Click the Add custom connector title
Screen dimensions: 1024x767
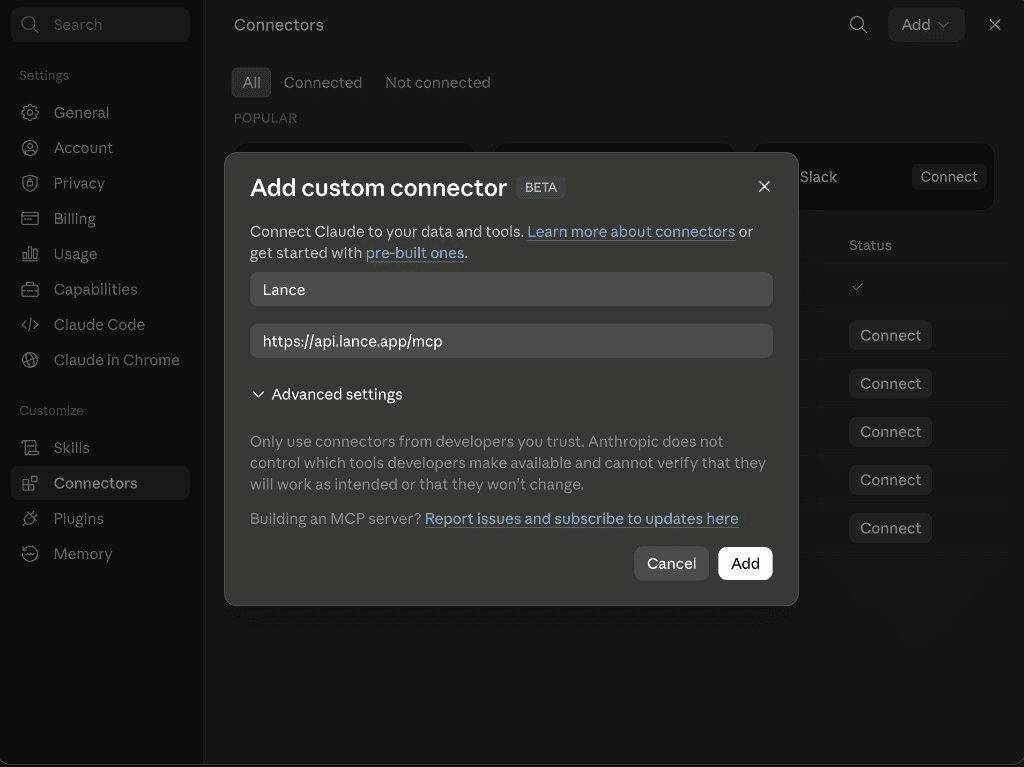click(378, 188)
